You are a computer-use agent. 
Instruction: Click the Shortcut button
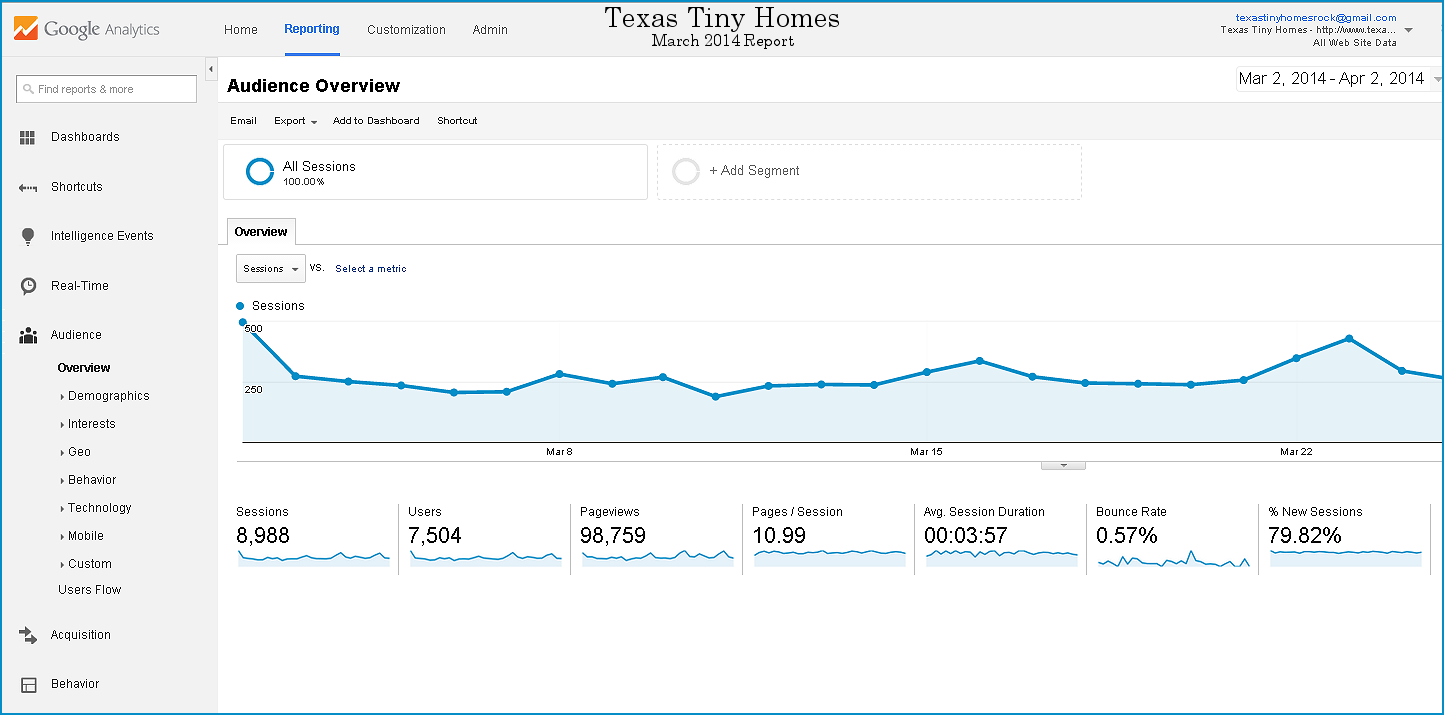pos(457,121)
